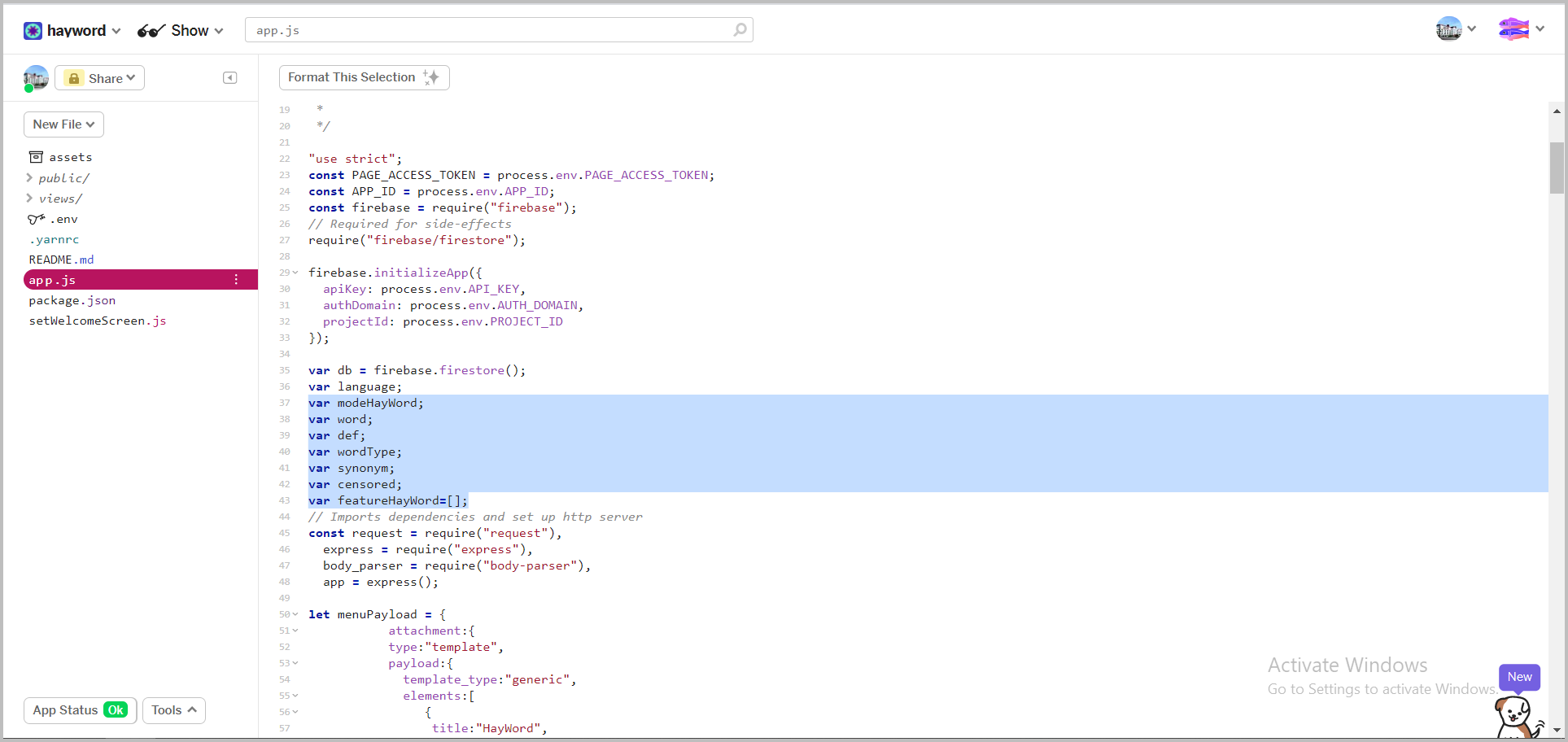Click line number 37 in the gutter
The image size is (1568, 742).
285,403
